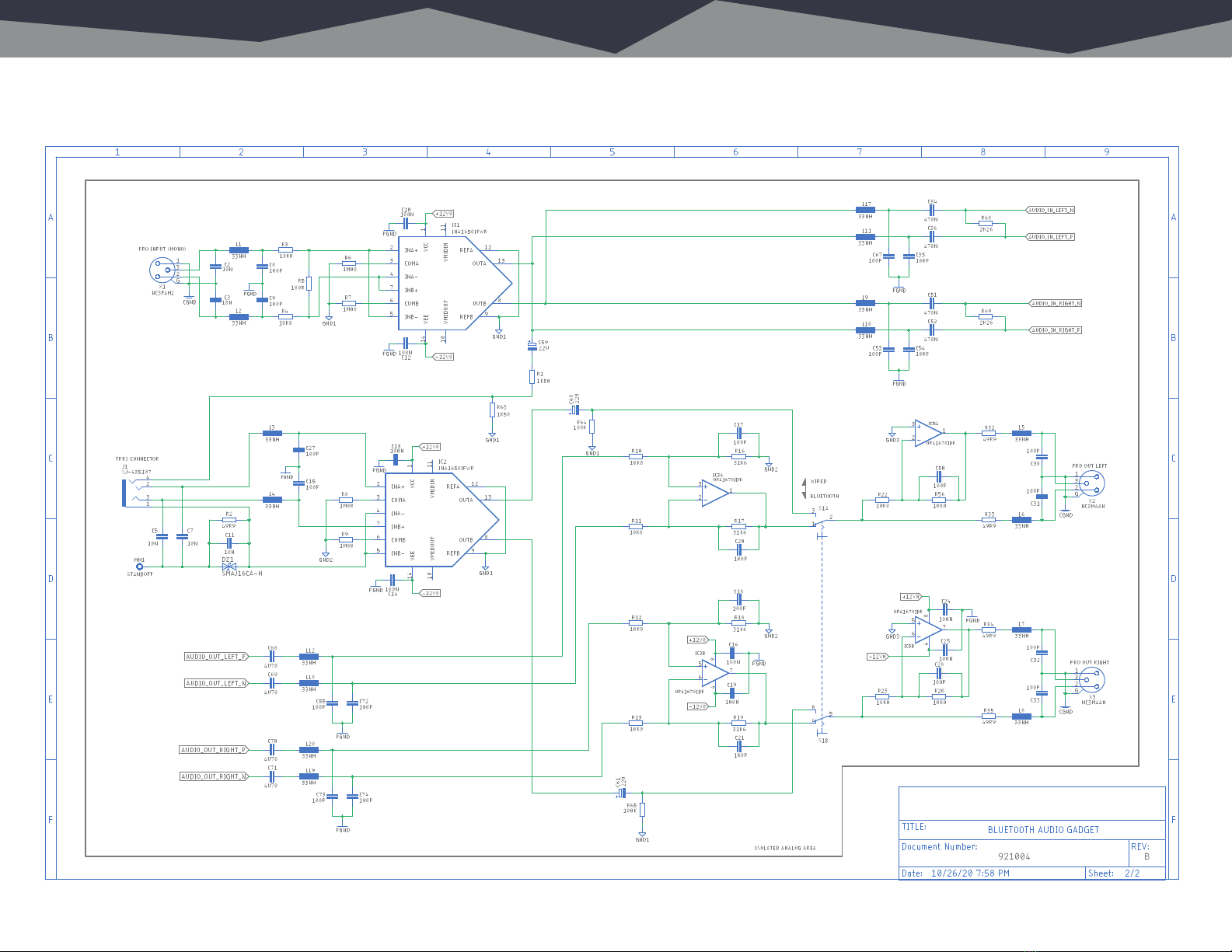Click the IC5B op-amp triangle symbol
The width and height of the screenshot is (1232, 952).
click(x=929, y=629)
